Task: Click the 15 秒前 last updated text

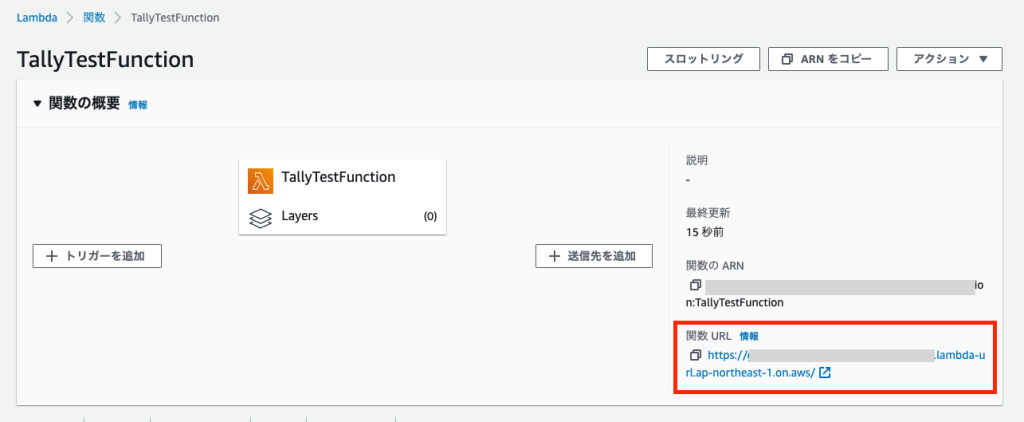Action: (705, 232)
